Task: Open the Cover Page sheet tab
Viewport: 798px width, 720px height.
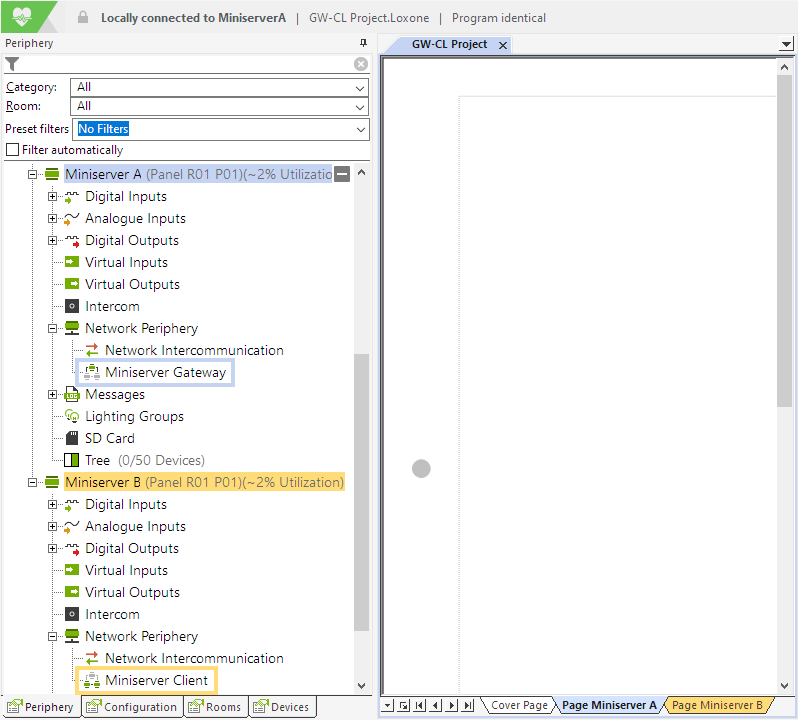Action: [519, 705]
